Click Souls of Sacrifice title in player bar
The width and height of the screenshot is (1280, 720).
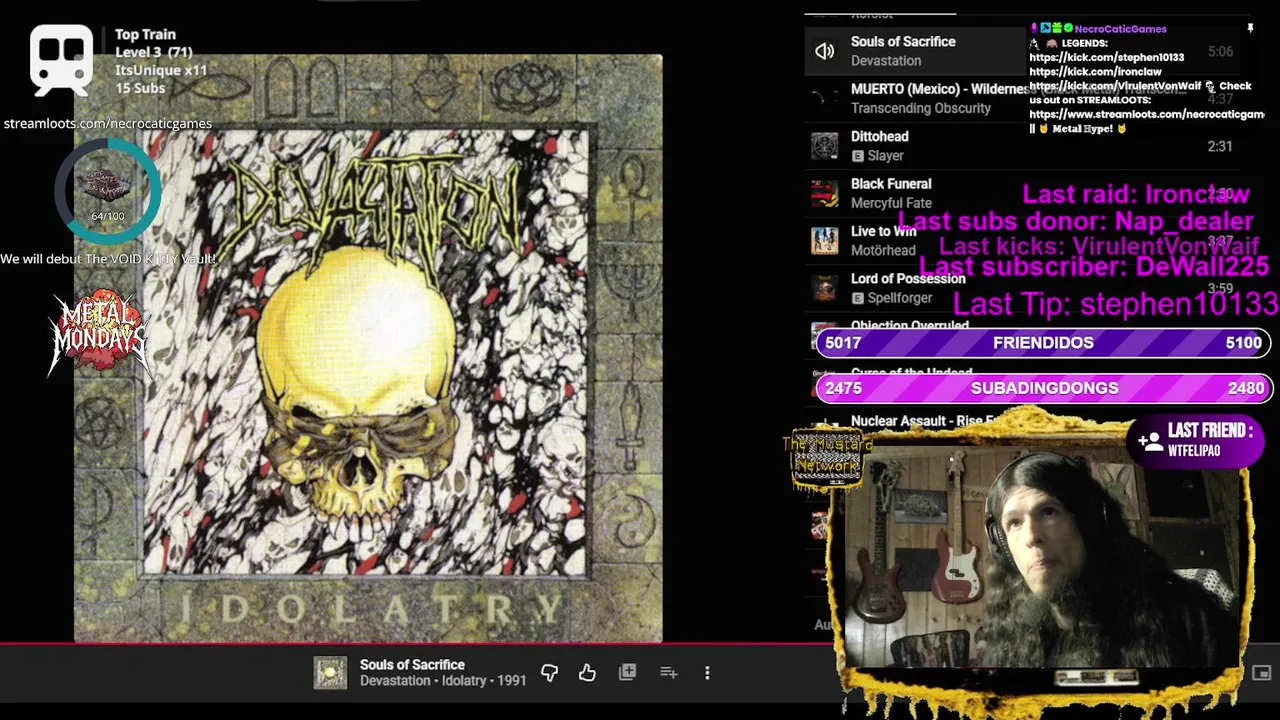coord(412,665)
